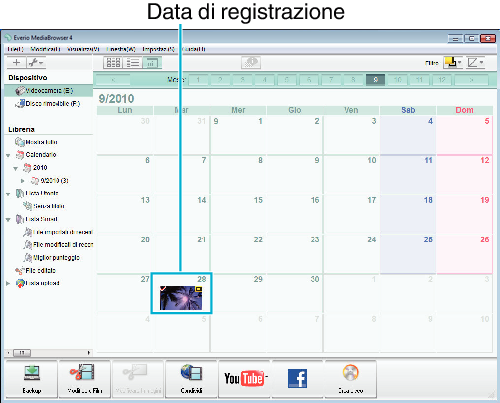
Task: Click the Facebook upload button
Action: 297,379
